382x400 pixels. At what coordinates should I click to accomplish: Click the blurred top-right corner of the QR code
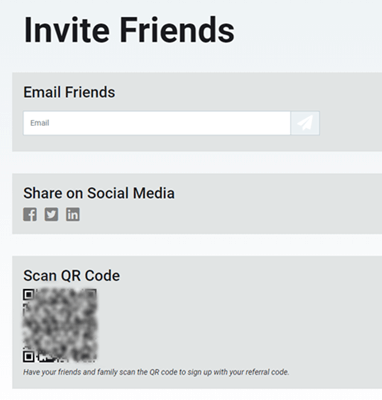click(91, 295)
